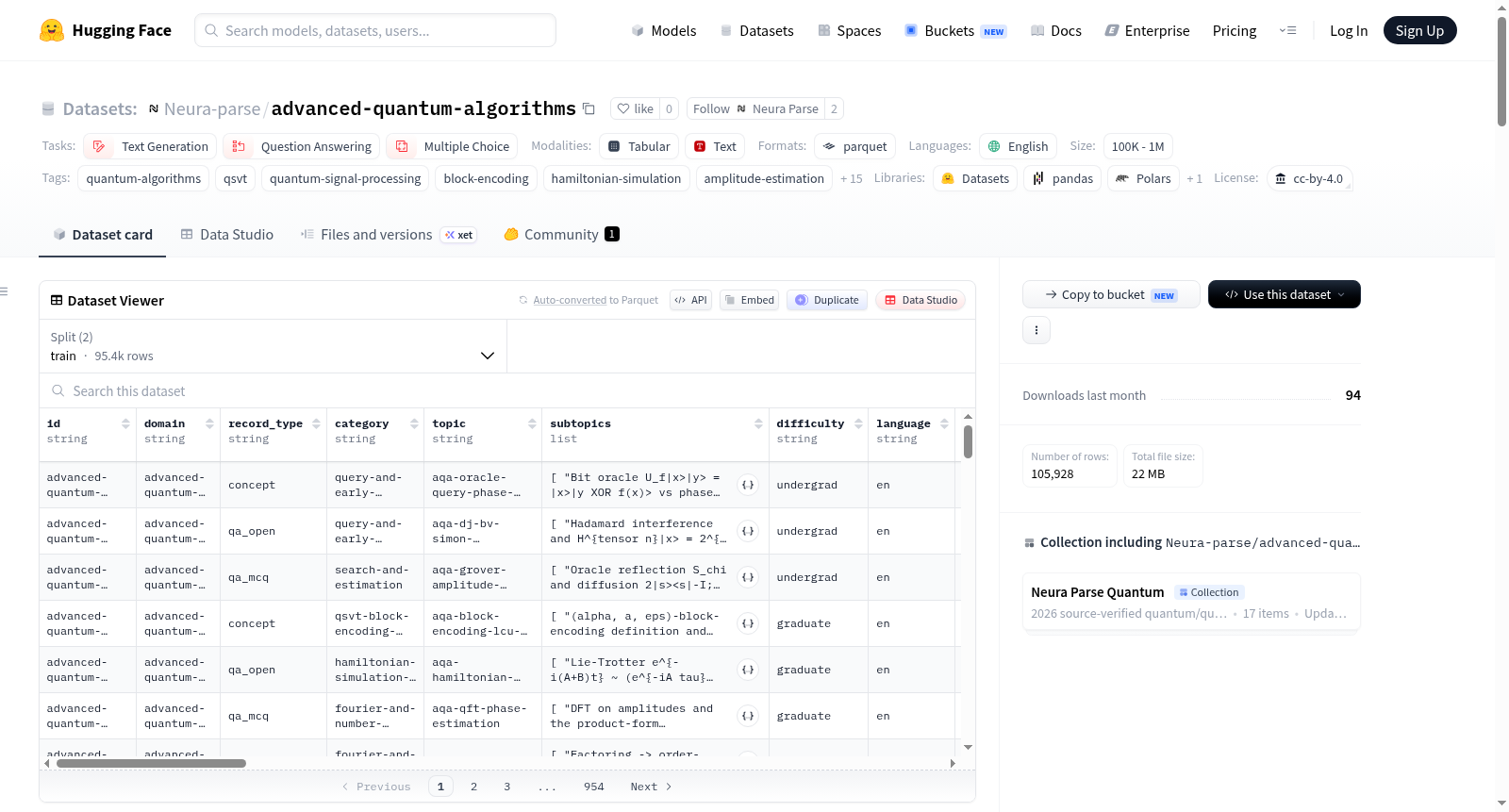Open the Neura Parse Quantum collection
Image resolution: width=1509 pixels, height=812 pixels.
coord(1191,603)
